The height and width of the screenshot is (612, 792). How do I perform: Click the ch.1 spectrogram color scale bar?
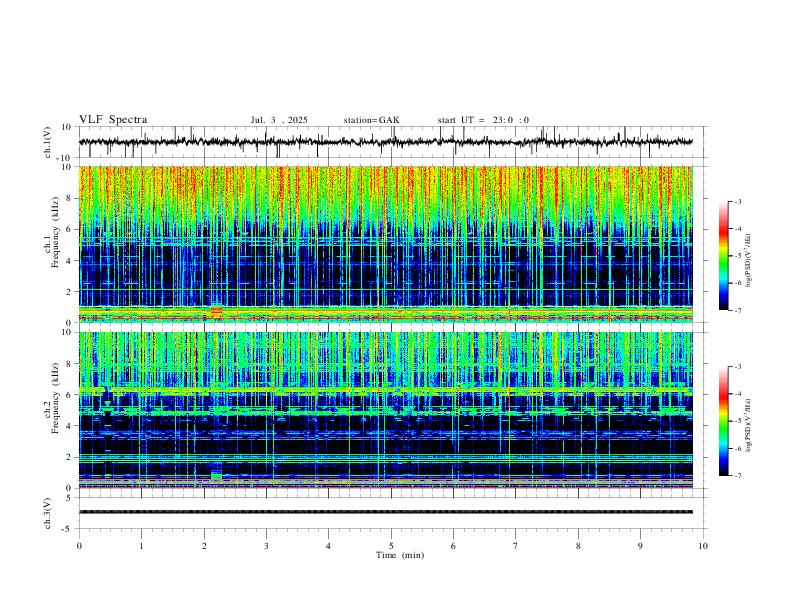723,256
